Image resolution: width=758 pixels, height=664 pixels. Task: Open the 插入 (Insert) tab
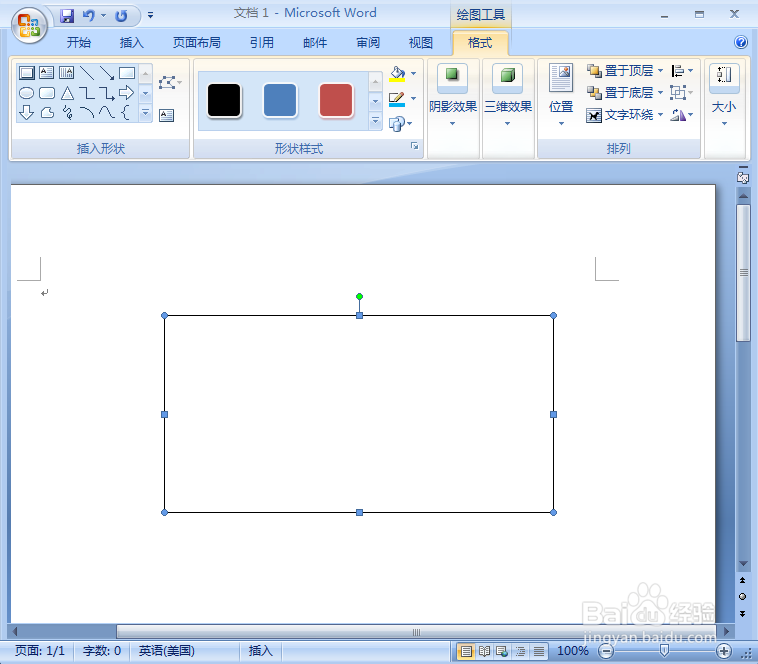click(x=131, y=43)
